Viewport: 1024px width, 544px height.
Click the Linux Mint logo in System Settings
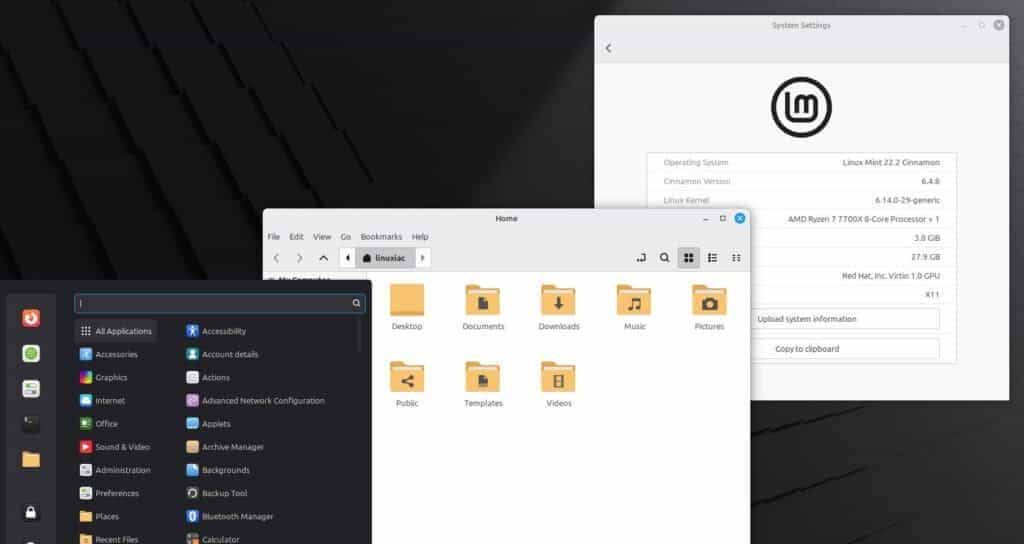[x=801, y=107]
